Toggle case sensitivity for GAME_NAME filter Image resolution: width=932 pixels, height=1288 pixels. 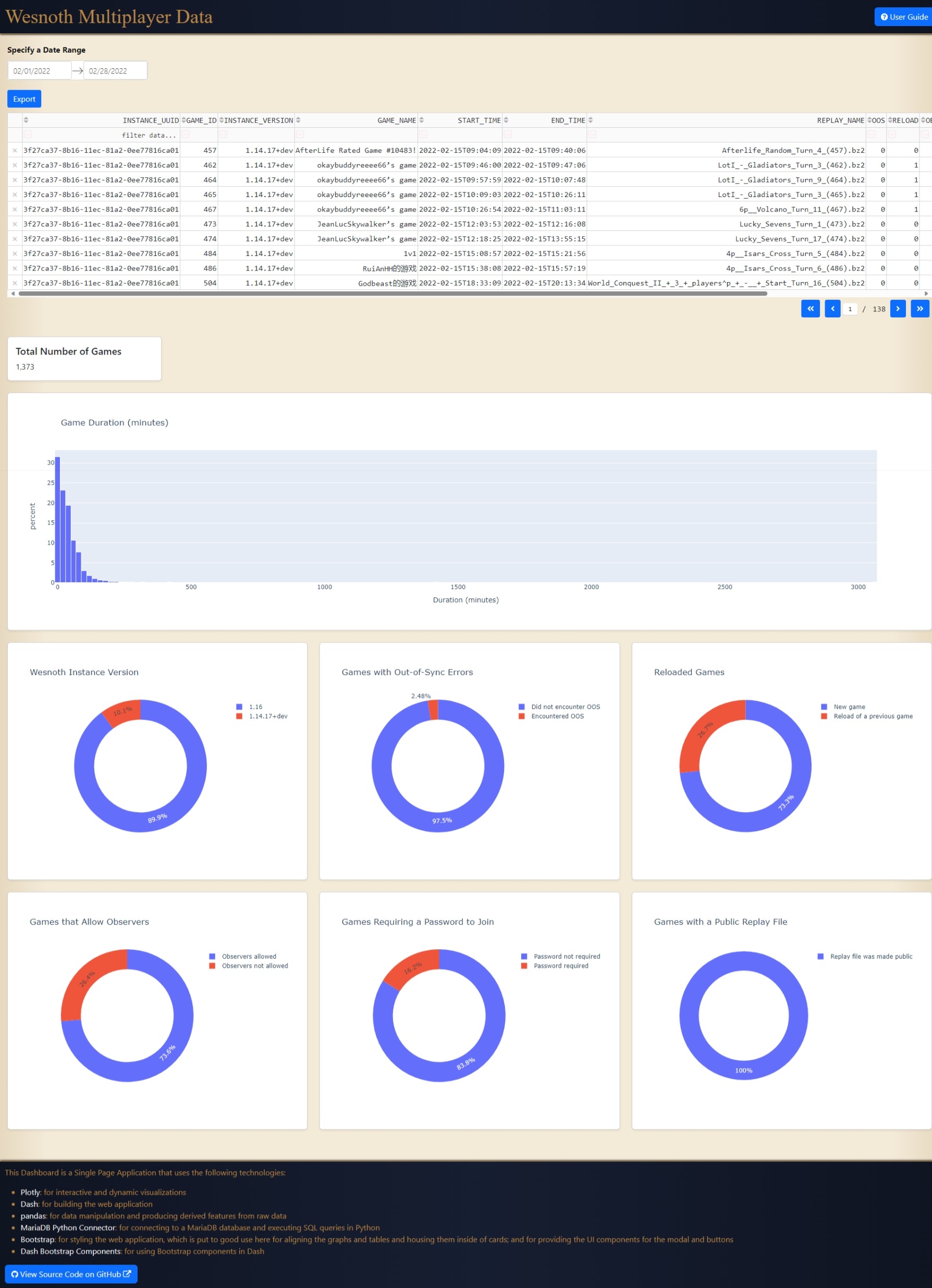300,134
